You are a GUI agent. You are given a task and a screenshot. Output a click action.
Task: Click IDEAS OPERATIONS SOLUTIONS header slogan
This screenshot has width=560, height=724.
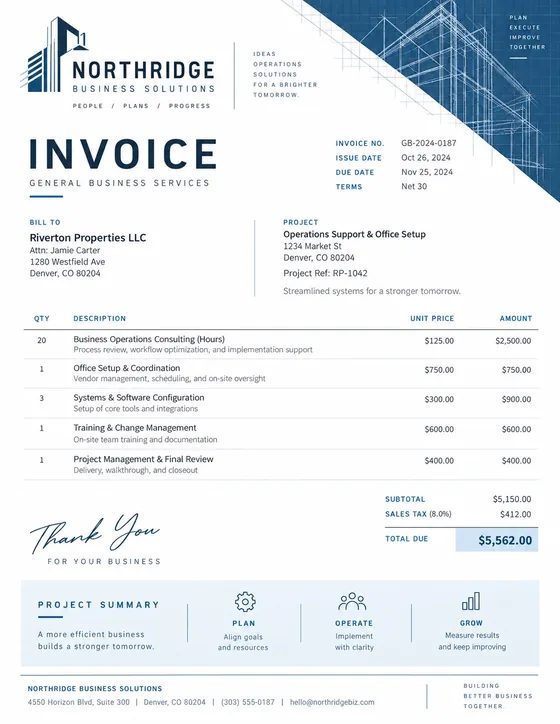coord(285,74)
